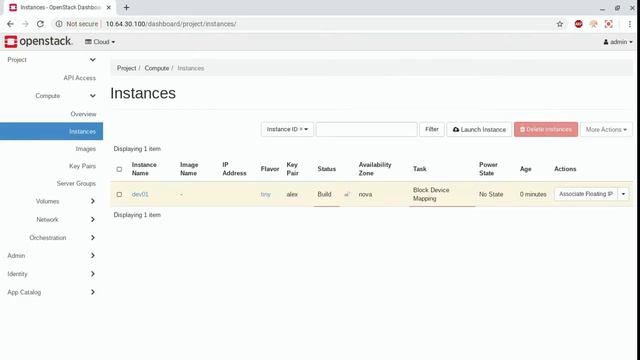Open Chrome's three-dot menu
This screenshot has height=360, width=640.
pyautogui.click(x=630, y=24)
